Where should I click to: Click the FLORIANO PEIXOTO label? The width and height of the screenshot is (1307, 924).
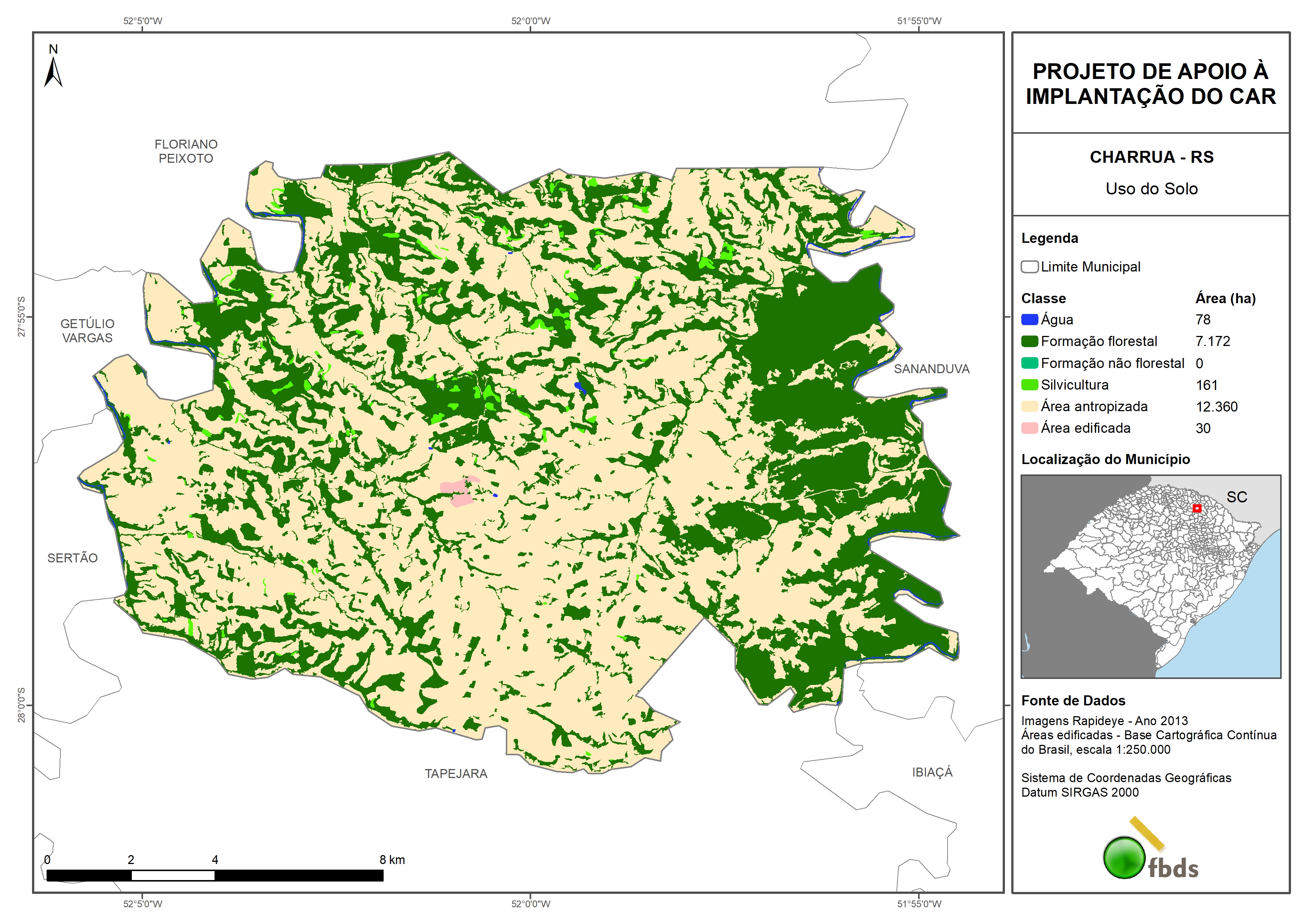point(185,152)
